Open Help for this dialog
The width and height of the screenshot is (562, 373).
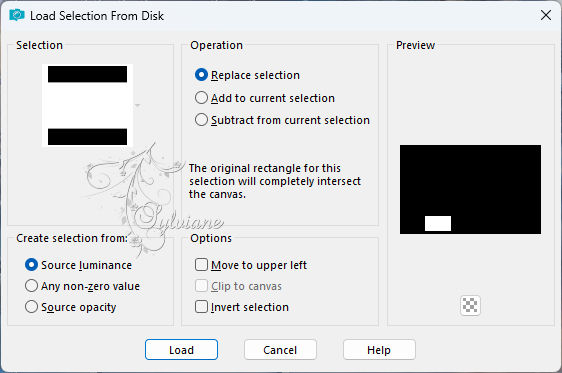click(379, 349)
